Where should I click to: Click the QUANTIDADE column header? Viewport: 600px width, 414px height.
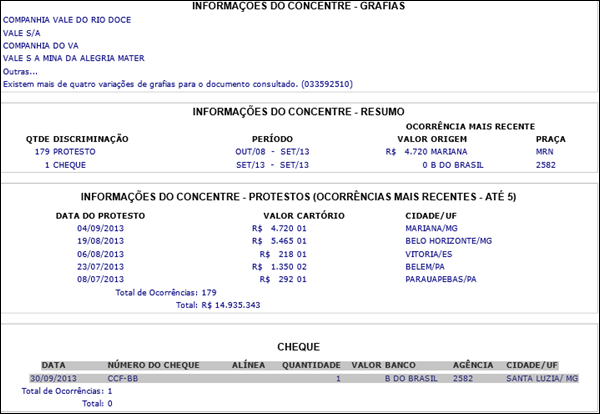pos(311,365)
